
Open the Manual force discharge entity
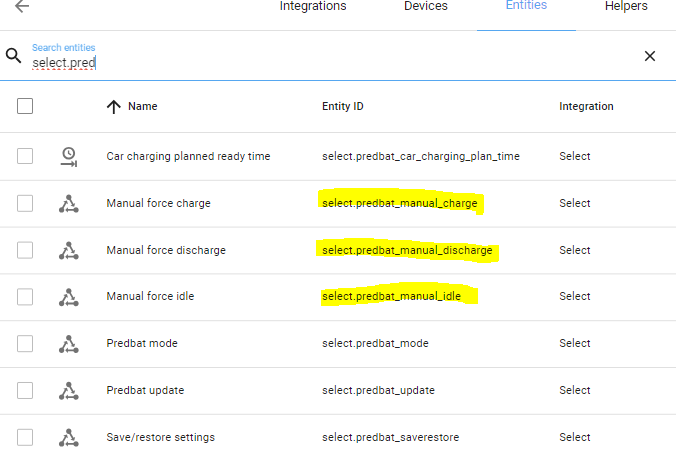point(166,250)
